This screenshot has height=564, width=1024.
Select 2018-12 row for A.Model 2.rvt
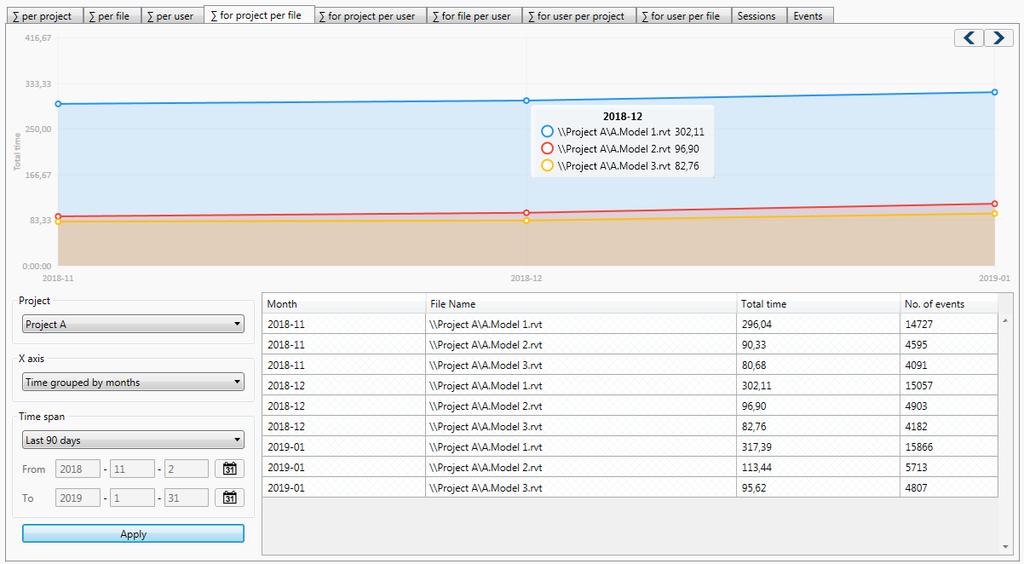(x=630, y=406)
